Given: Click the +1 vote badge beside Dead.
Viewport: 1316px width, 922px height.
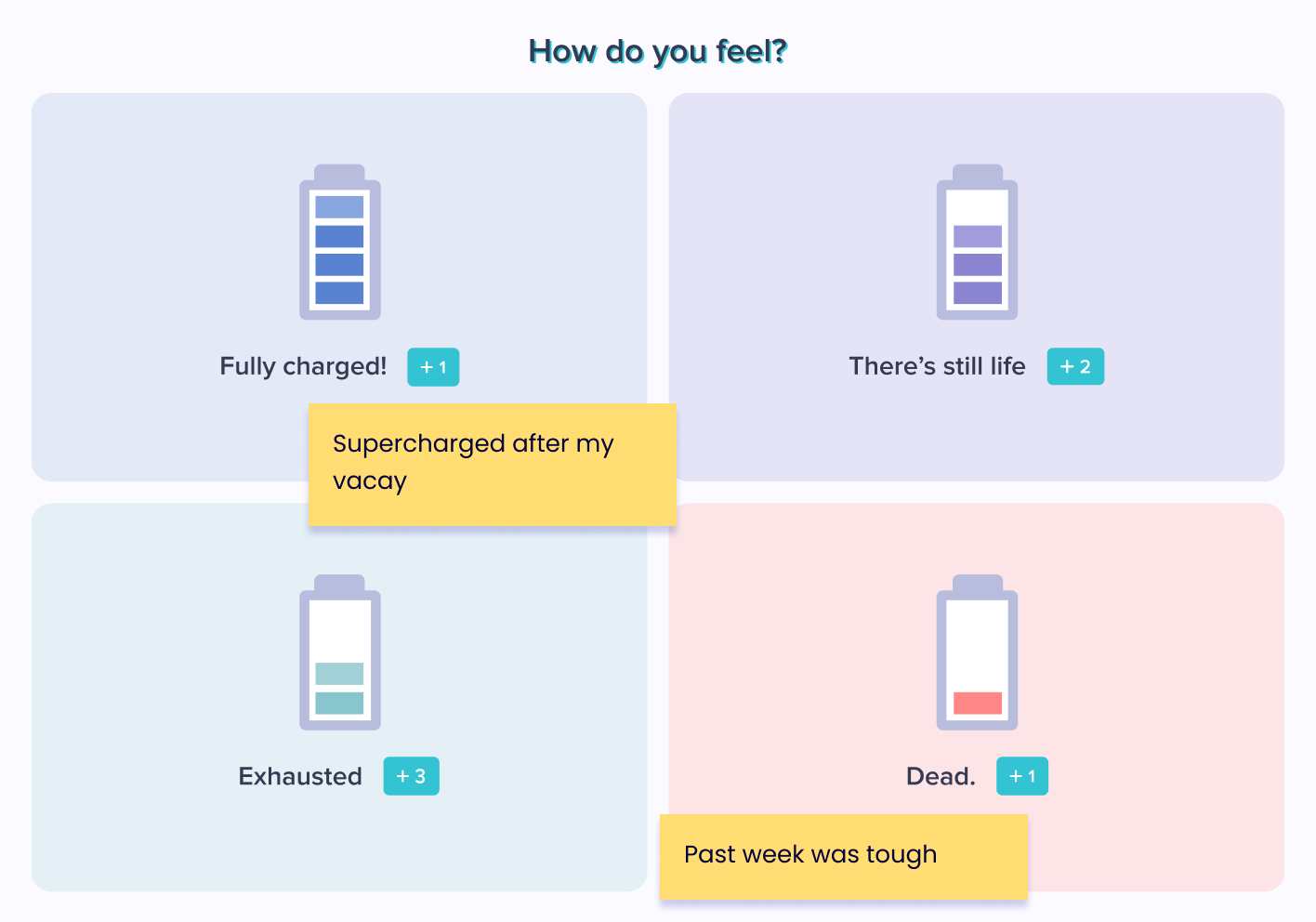Looking at the screenshot, I should click(1022, 776).
